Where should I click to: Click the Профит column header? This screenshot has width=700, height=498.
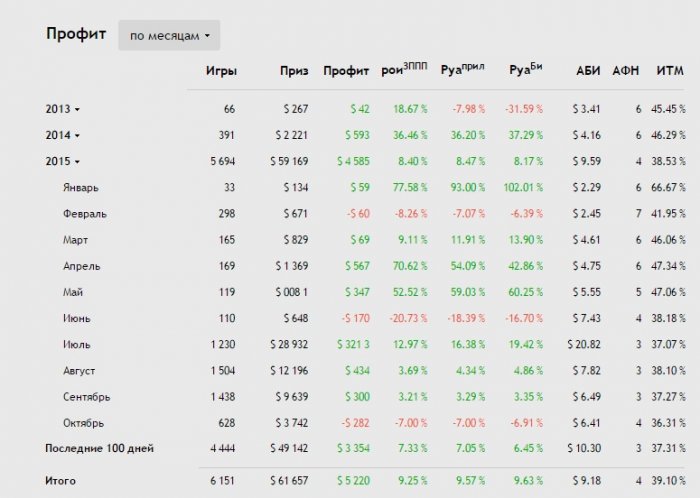[346, 70]
